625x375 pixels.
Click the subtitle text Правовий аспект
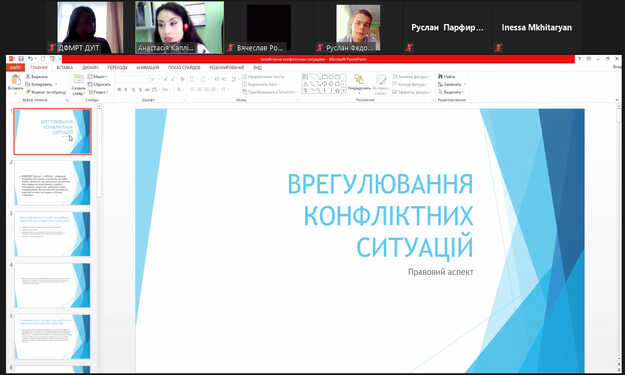440,272
